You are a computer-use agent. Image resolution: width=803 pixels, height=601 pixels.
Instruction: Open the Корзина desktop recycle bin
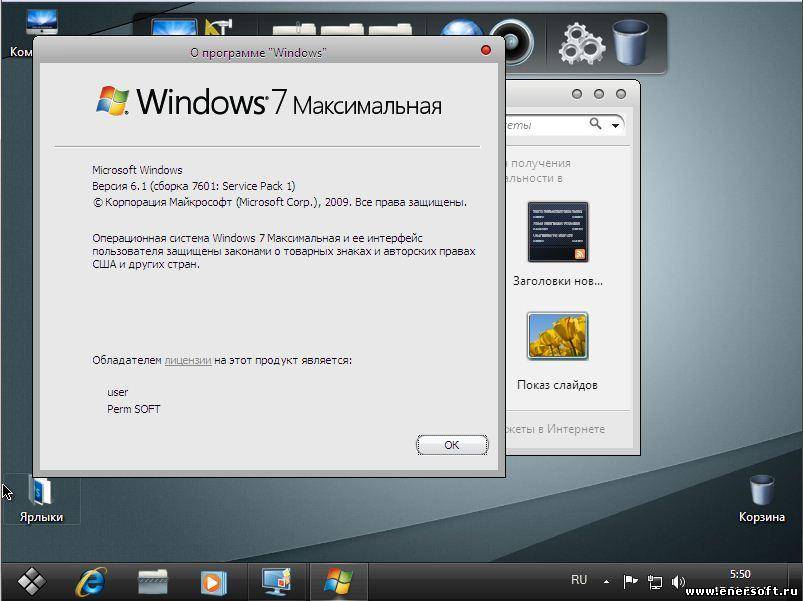[x=762, y=498]
